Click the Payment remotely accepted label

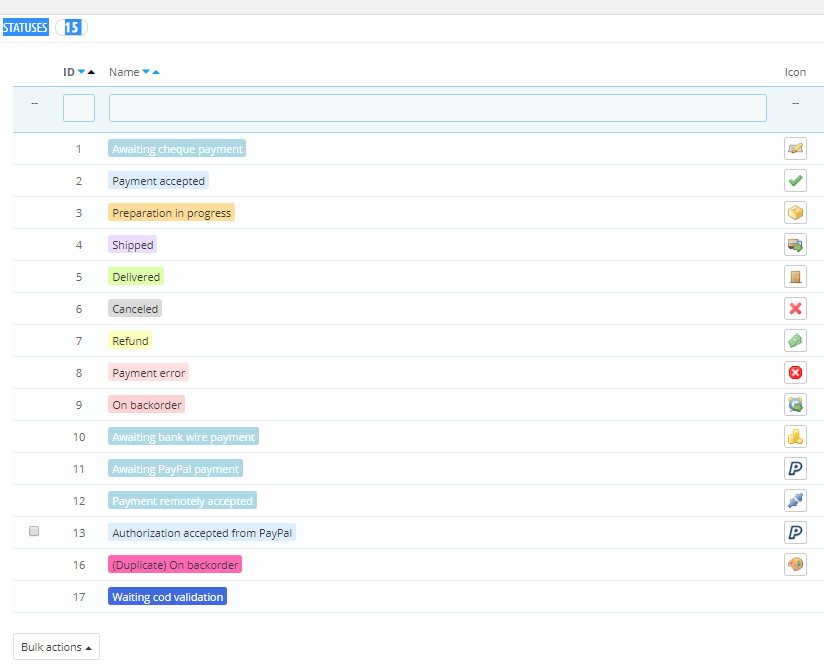coord(182,501)
